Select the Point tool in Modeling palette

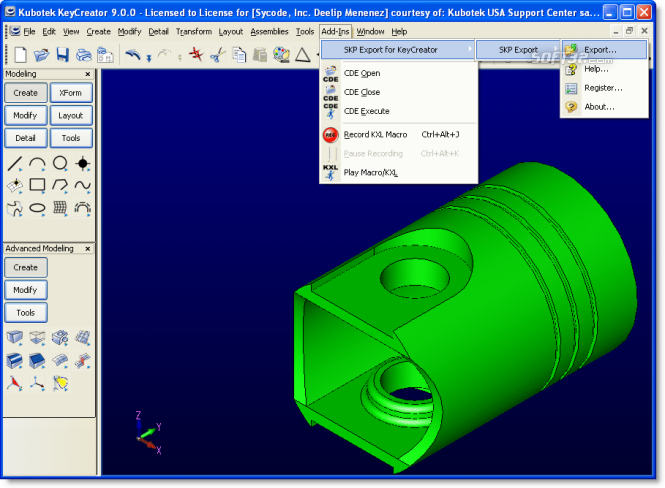pyautogui.click(x=83, y=163)
